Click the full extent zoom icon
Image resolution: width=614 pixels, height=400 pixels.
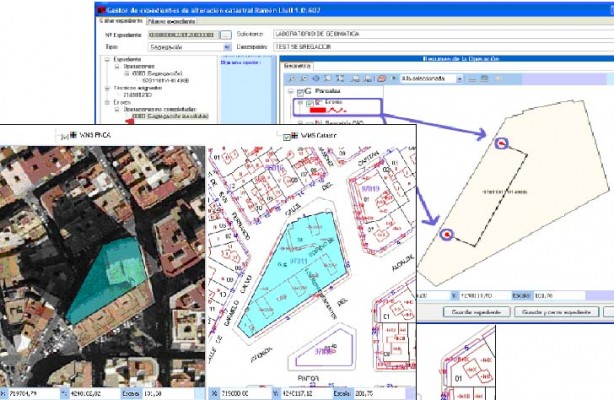(x=340, y=78)
